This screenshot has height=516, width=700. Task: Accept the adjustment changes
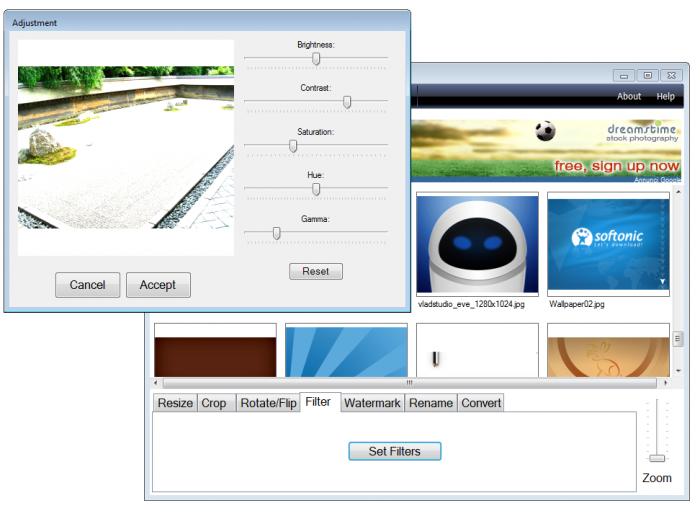(158, 285)
